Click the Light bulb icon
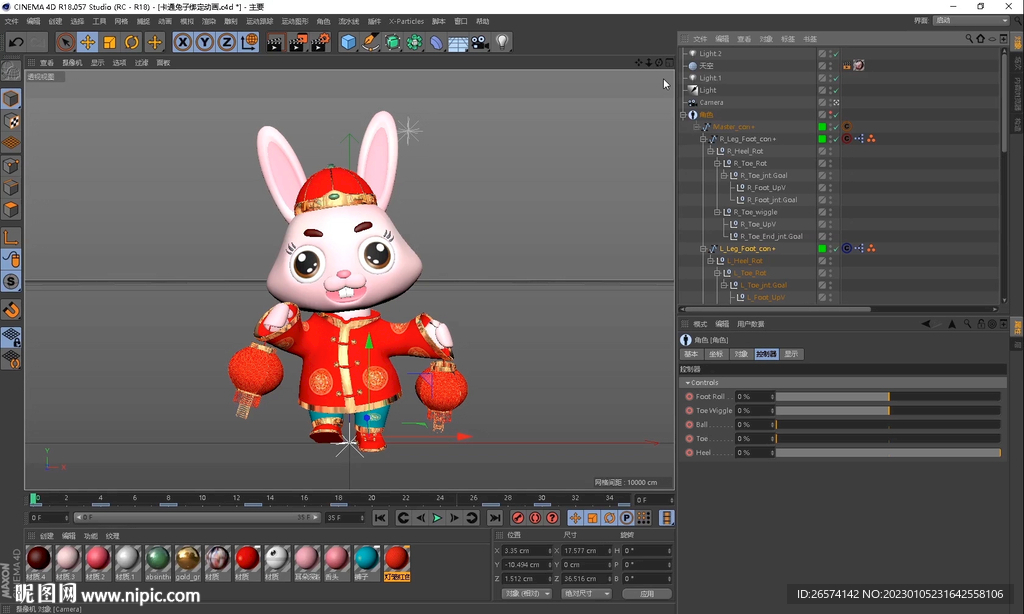The height and width of the screenshot is (614, 1024). (502, 42)
